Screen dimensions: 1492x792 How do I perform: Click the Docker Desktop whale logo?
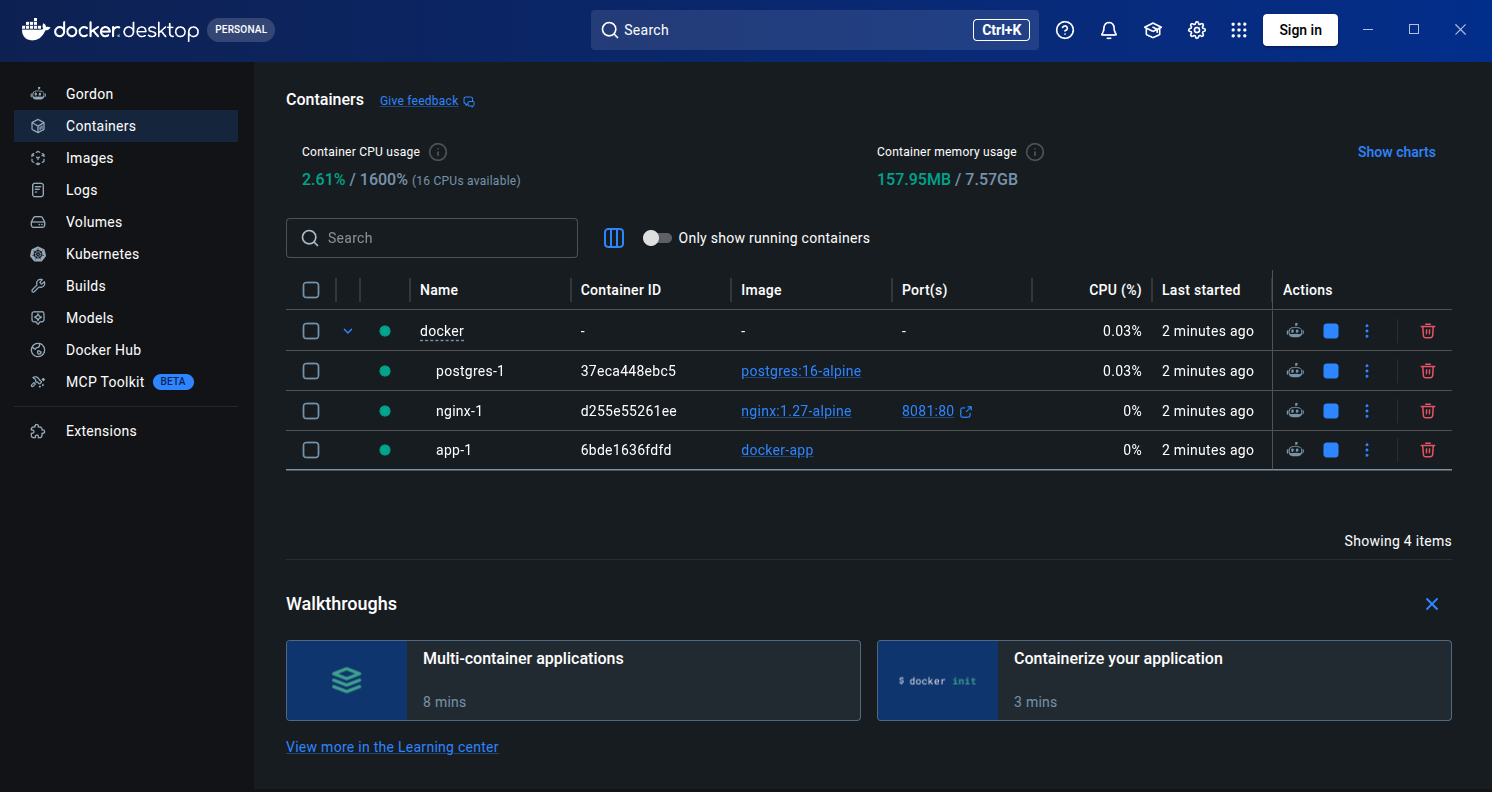click(35, 29)
